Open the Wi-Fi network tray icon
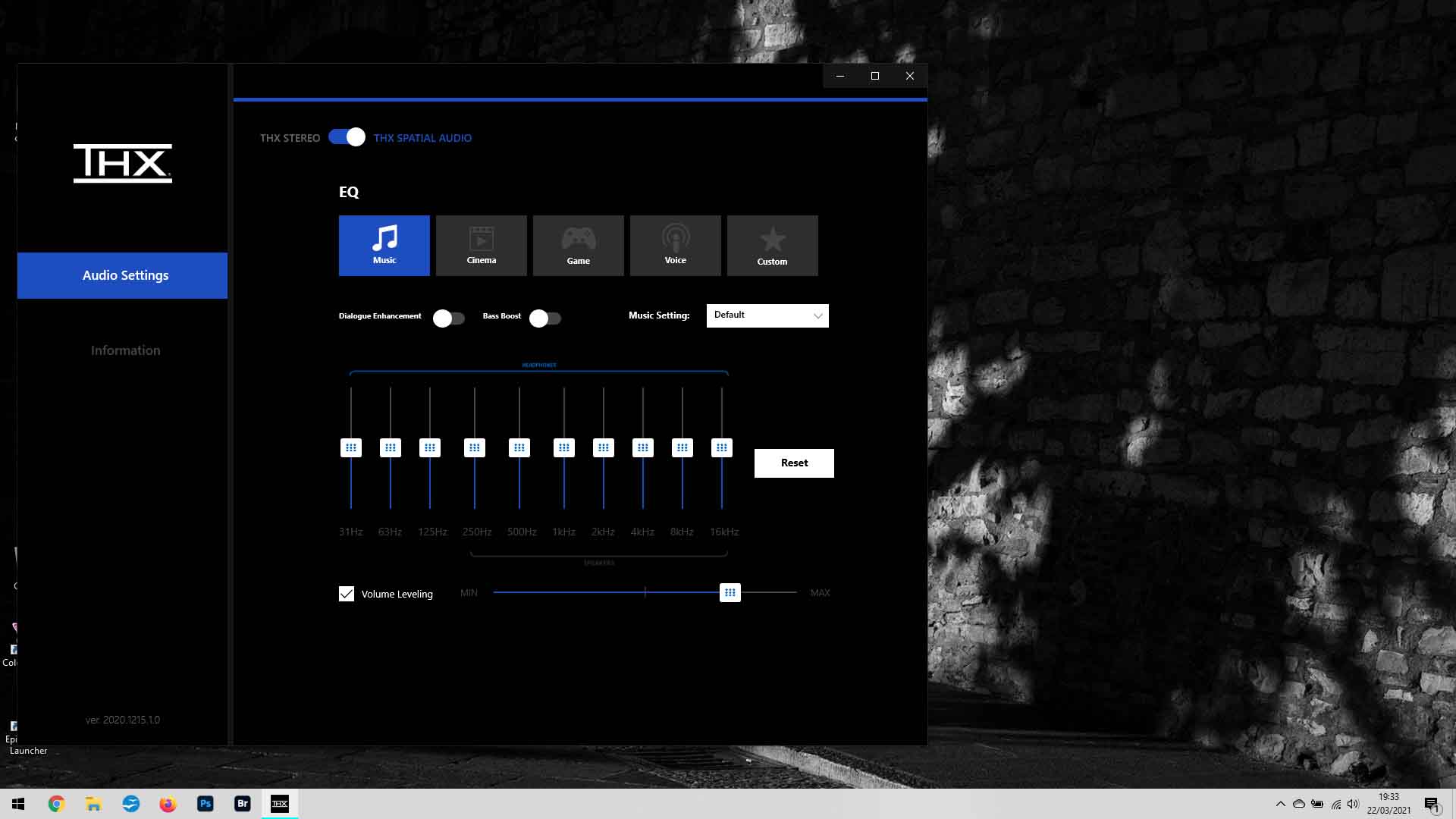This screenshot has height=819, width=1456. point(1335,804)
